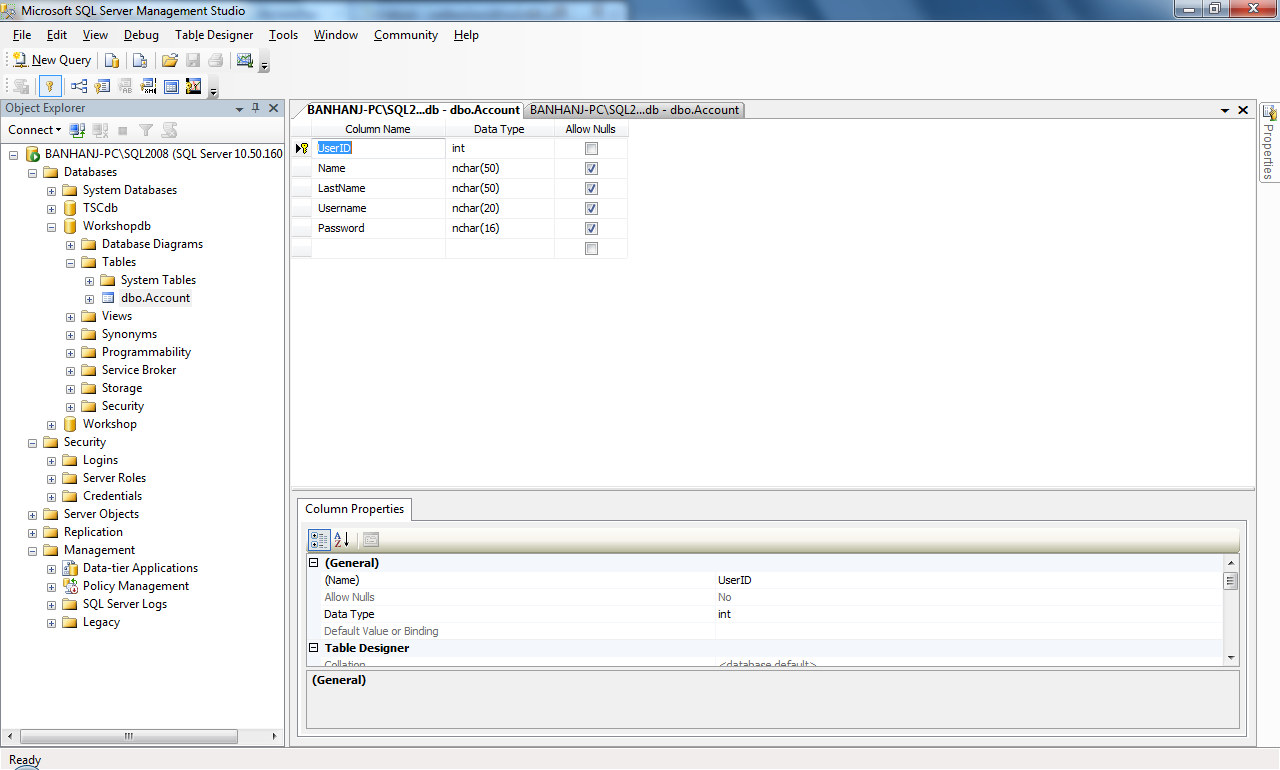Viewport: 1280px width, 770px height.
Task: Uncheck Allow Nulls for Password column
Action: pyautogui.click(x=591, y=228)
